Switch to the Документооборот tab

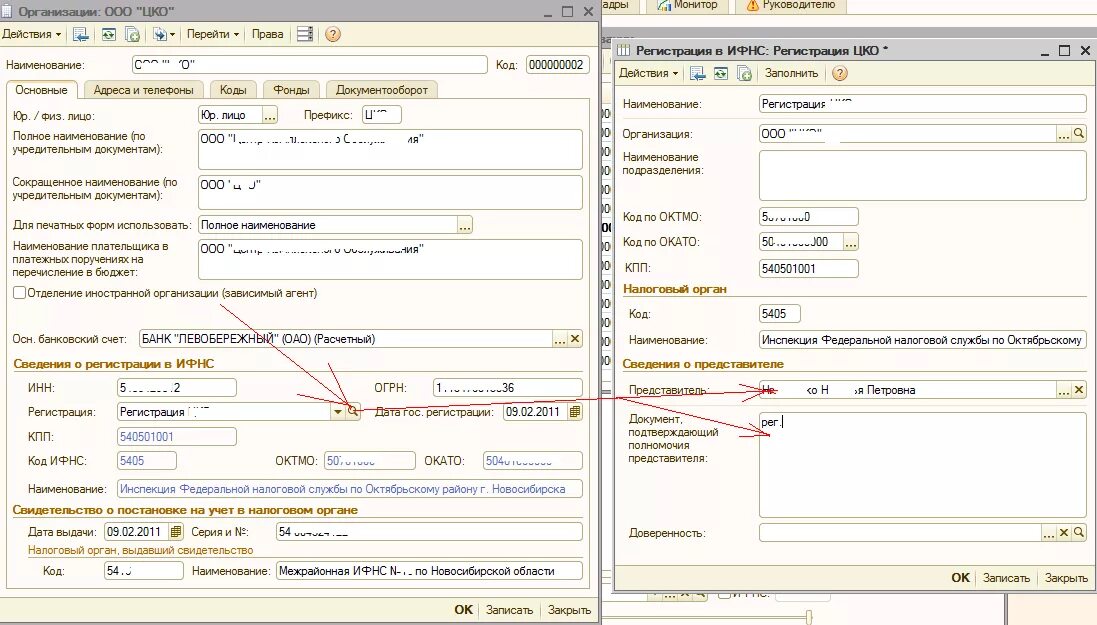[x=381, y=90]
